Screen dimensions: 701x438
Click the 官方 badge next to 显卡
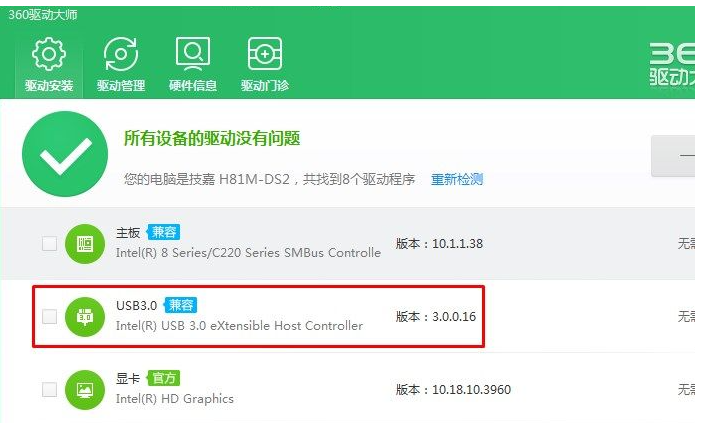tap(163, 378)
